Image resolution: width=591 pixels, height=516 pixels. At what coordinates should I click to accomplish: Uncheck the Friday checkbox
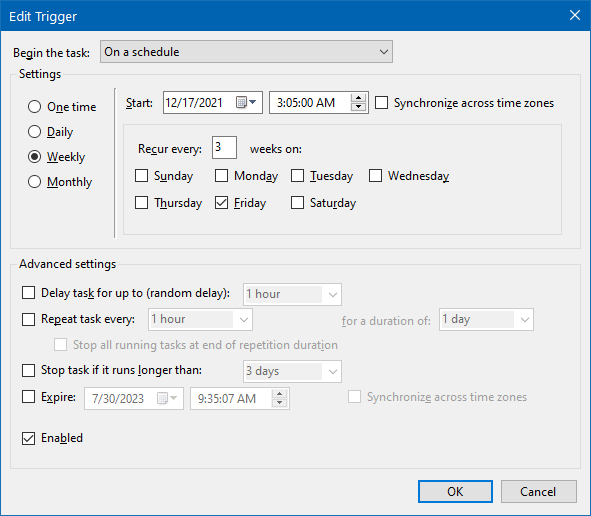click(x=221, y=203)
